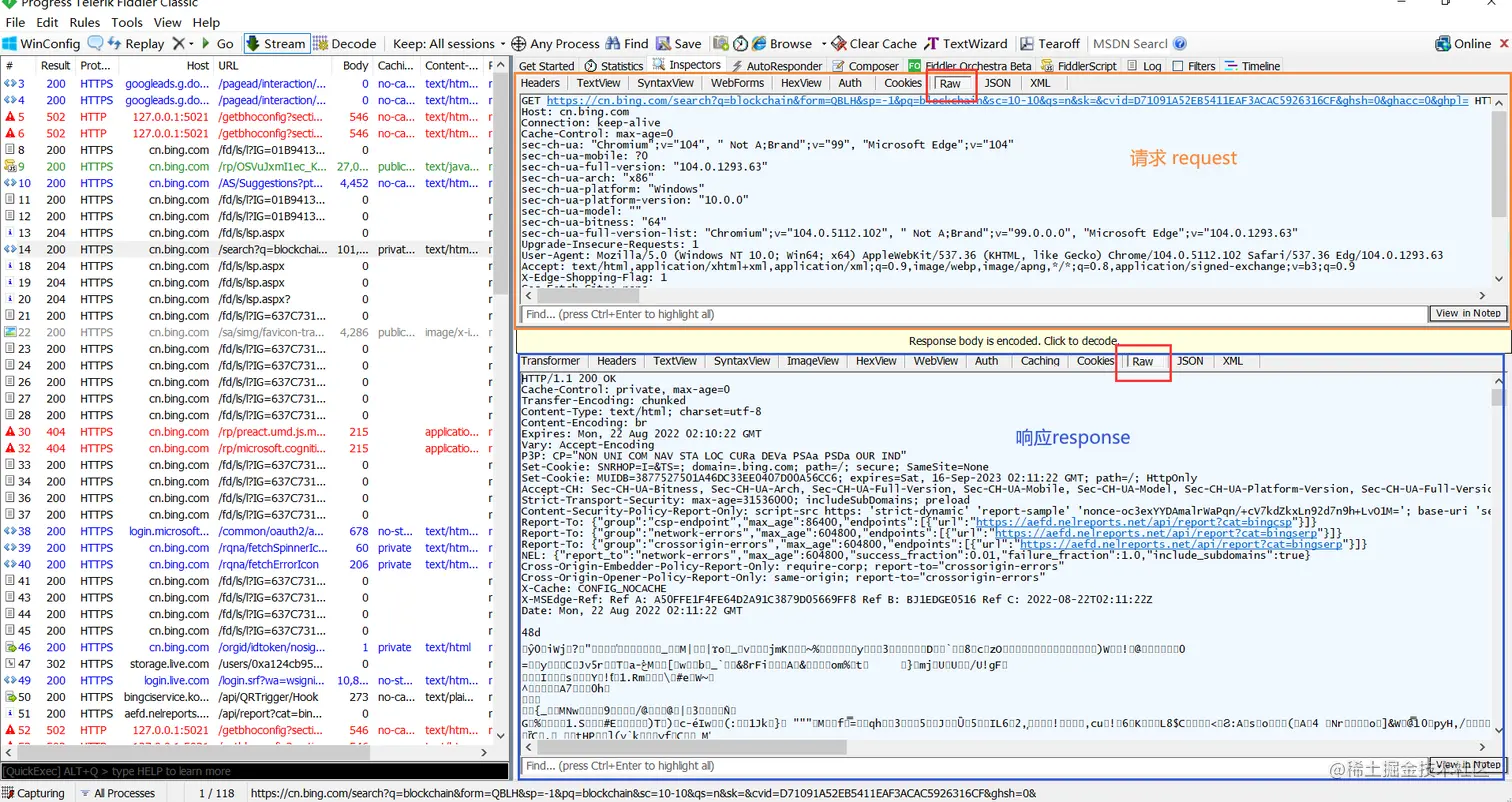Screen dimensions: 1512x802
Task: Select response ImageView inspector tab
Action: pos(812,361)
